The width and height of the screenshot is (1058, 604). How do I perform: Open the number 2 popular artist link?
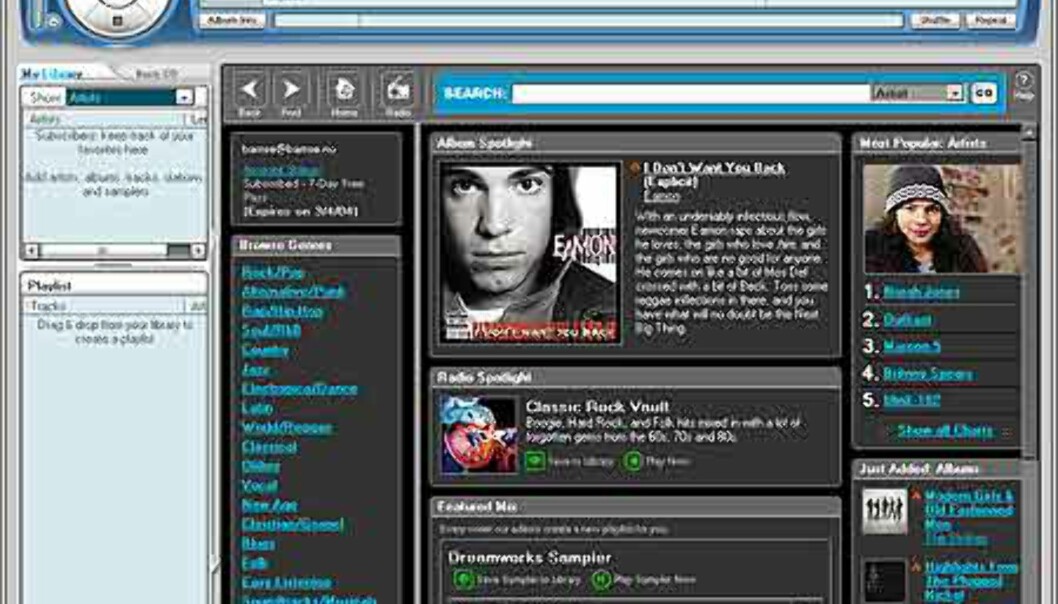coord(908,319)
